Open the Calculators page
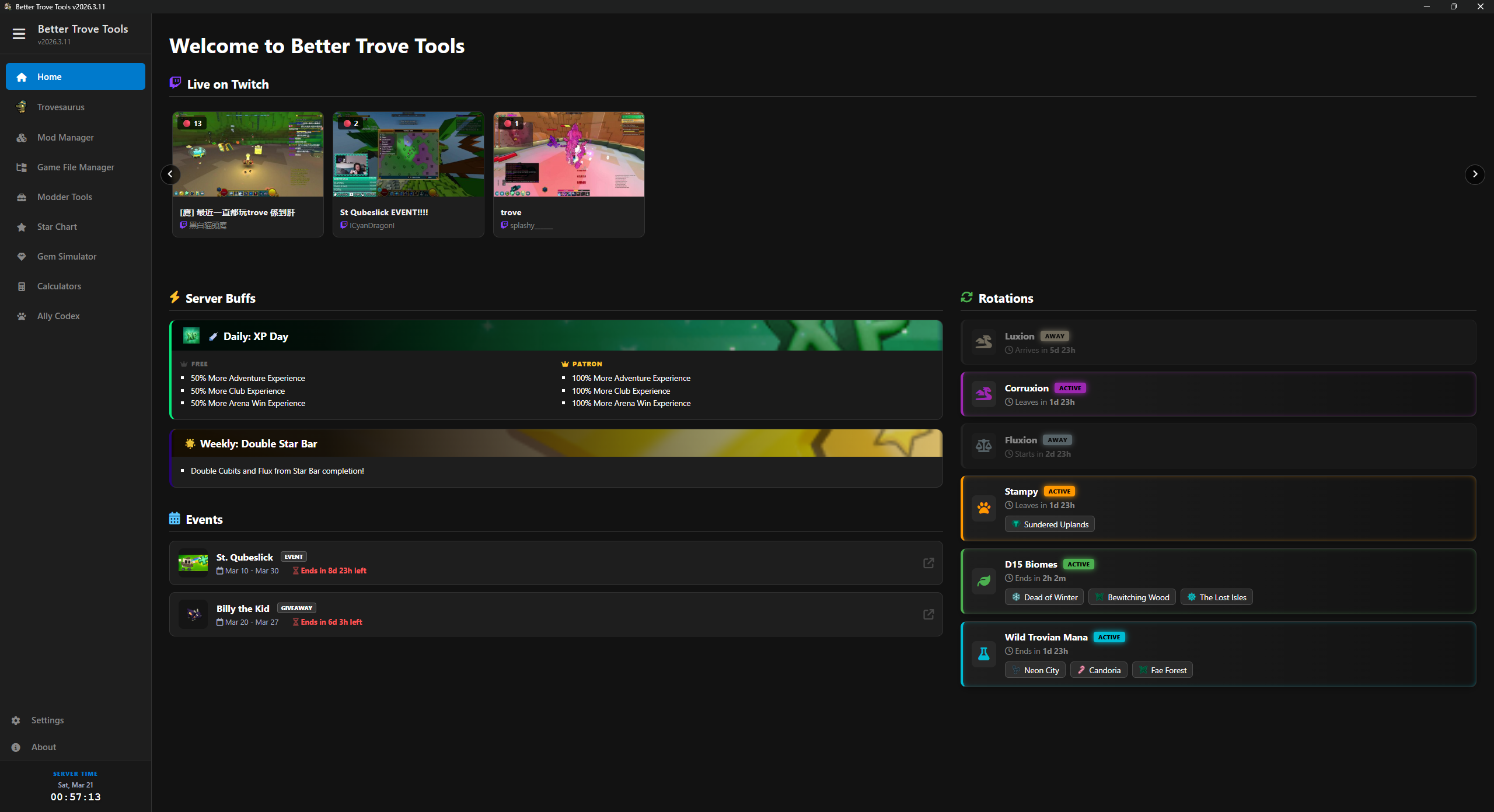 [58, 286]
